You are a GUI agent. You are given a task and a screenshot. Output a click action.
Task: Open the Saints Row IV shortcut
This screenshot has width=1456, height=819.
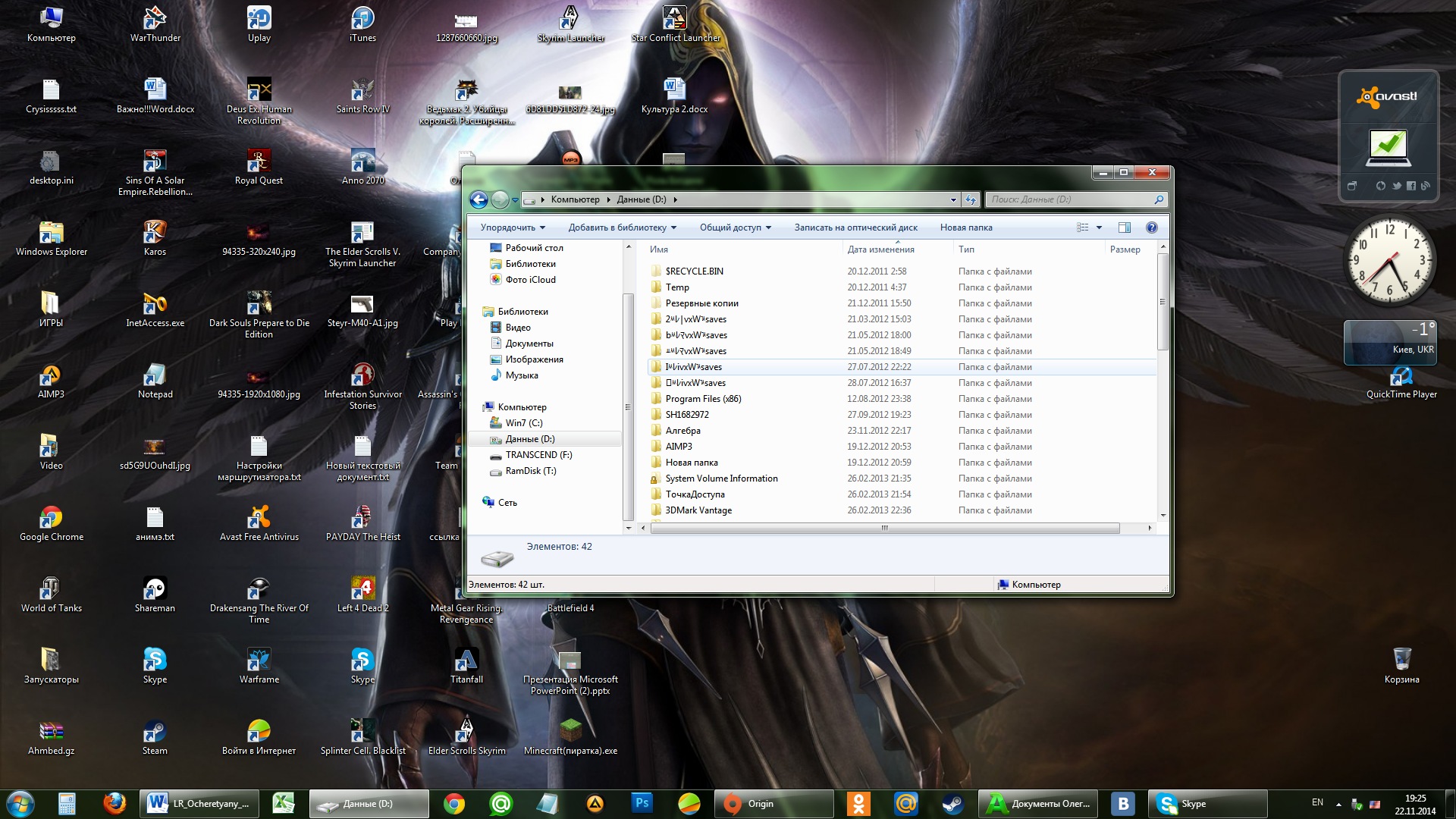pos(362,95)
